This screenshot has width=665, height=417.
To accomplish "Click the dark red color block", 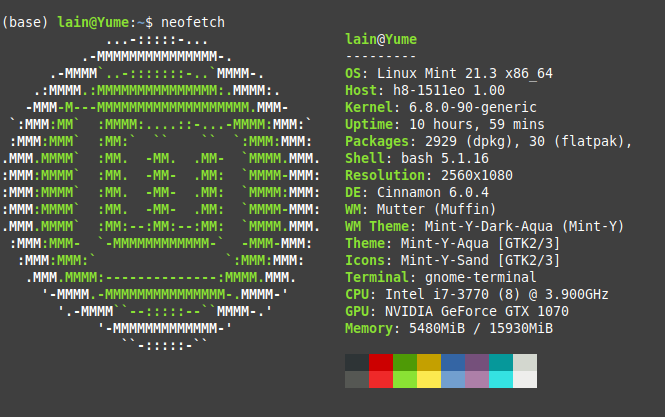I will coord(381,363).
